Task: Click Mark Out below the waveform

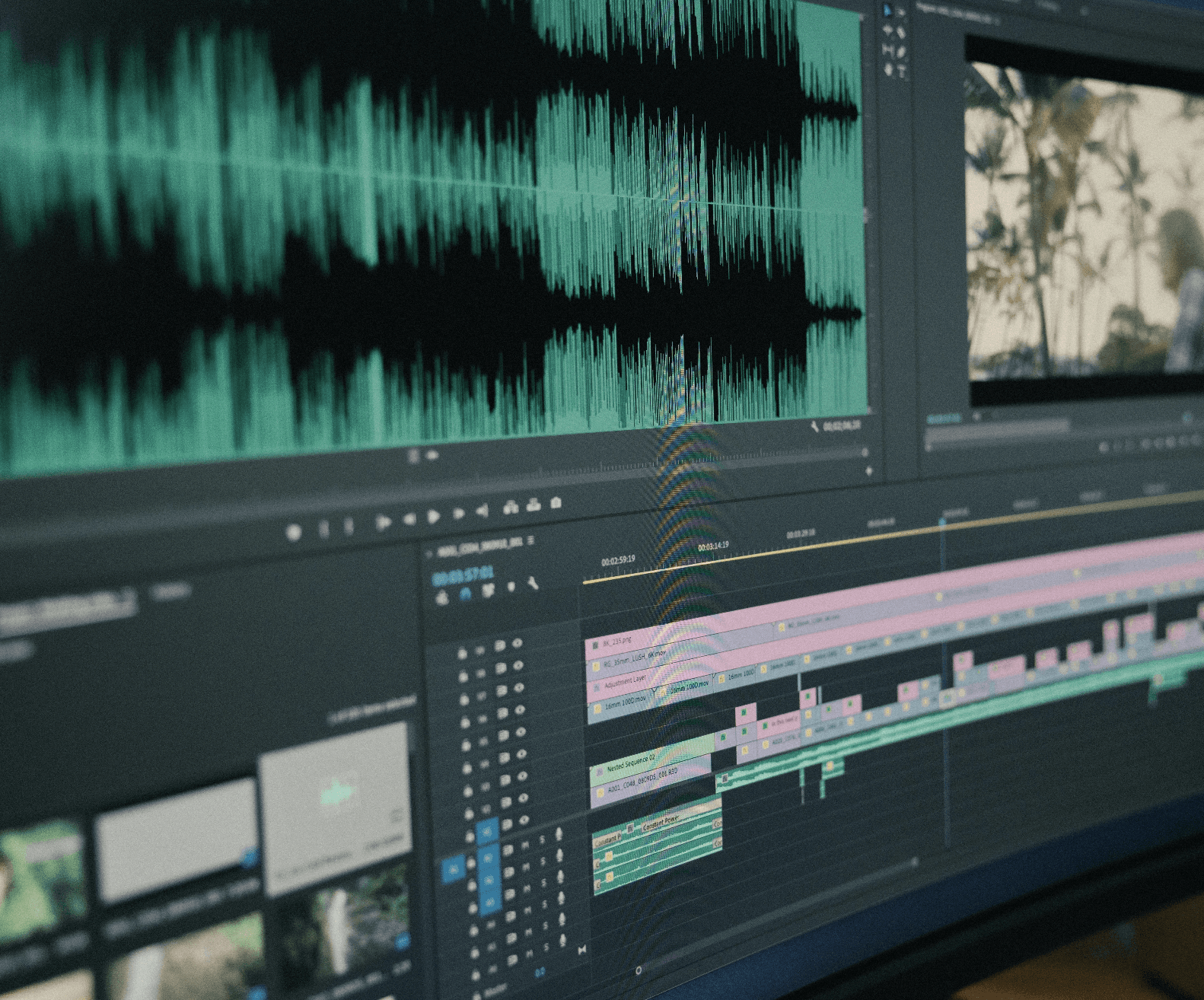Action: point(349,526)
